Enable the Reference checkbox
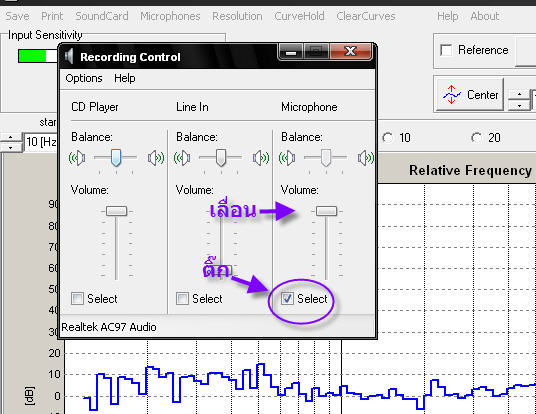The image size is (536, 414). 446,50
